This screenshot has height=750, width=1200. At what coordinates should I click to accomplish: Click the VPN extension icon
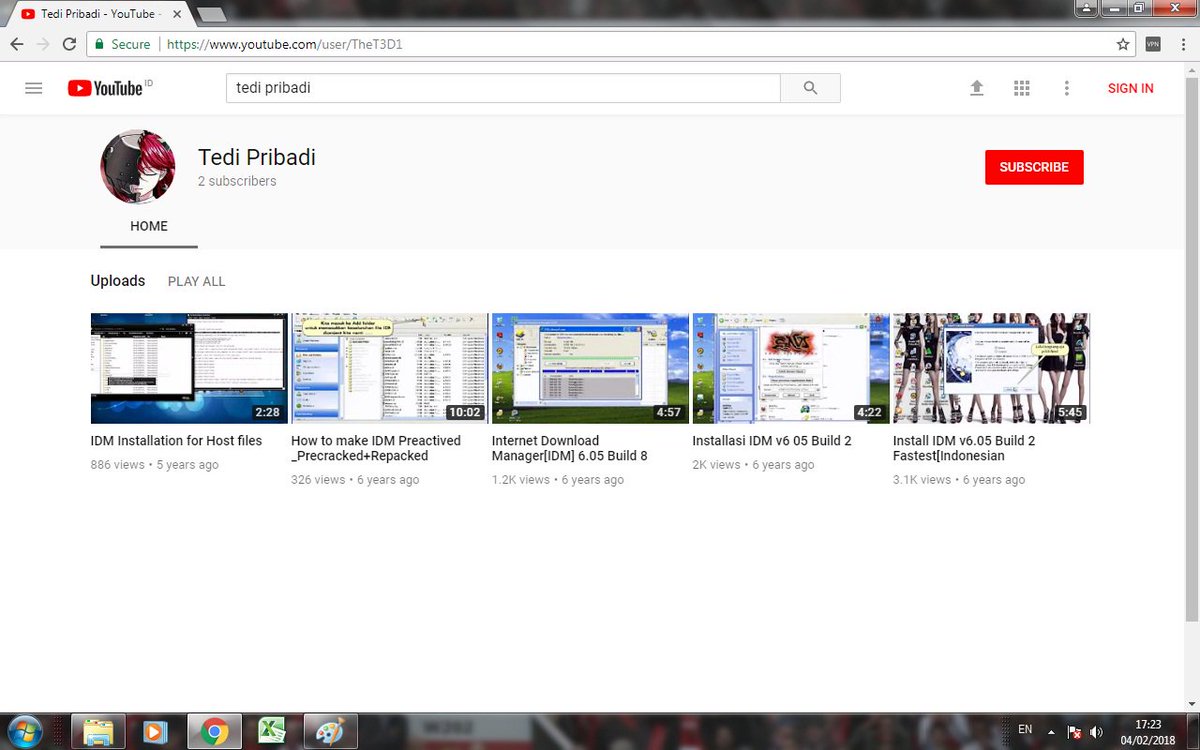tap(1153, 45)
